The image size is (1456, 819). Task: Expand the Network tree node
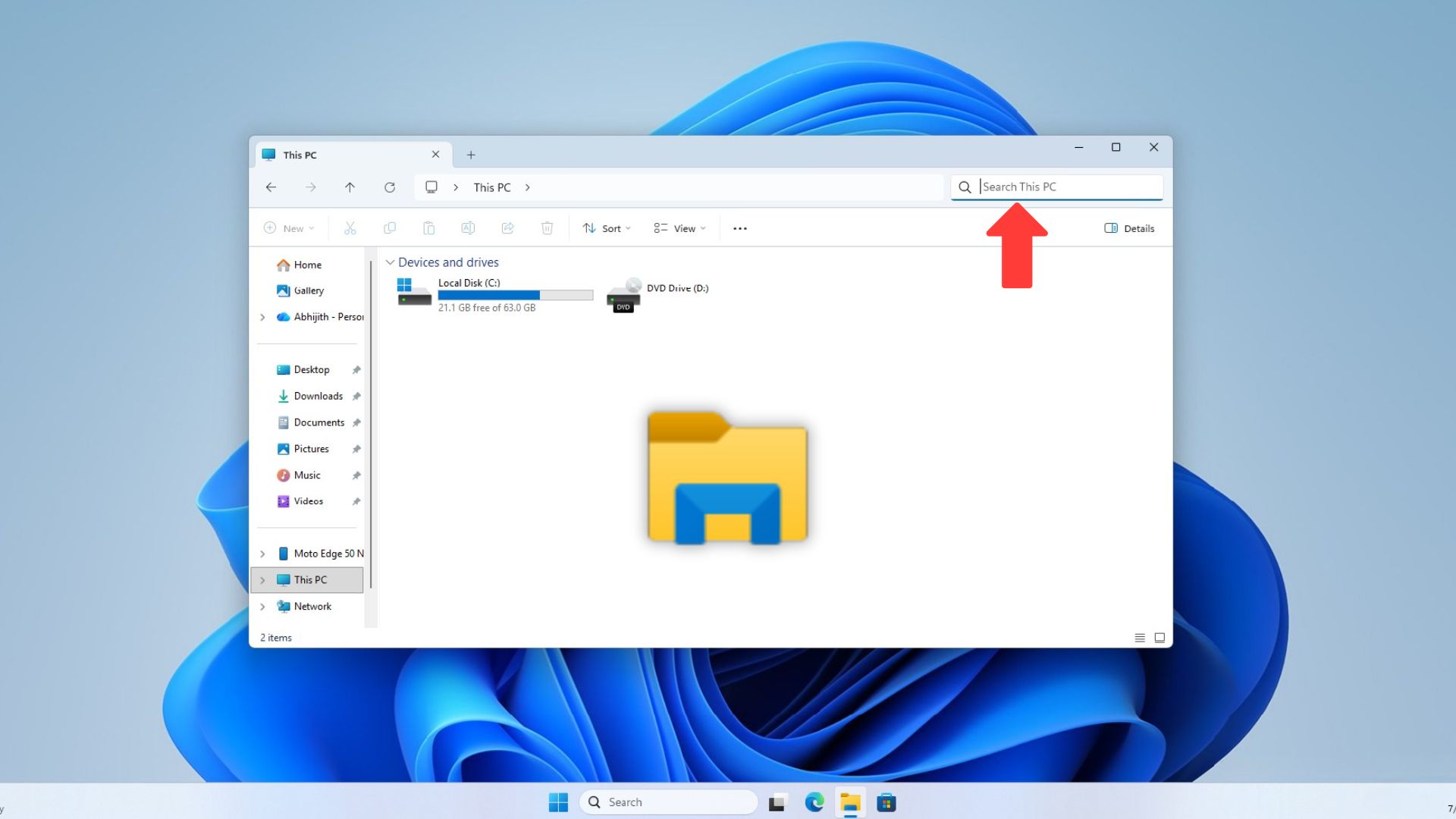(x=262, y=607)
